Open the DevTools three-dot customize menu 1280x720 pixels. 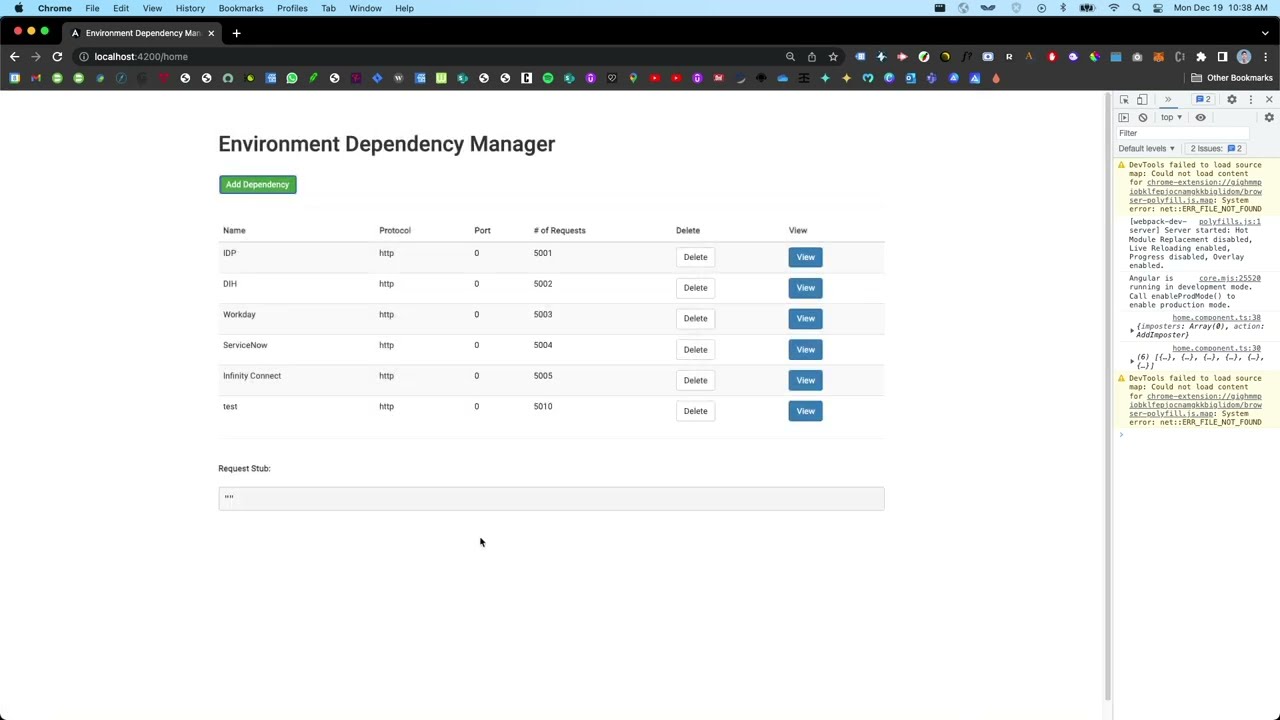(1250, 100)
